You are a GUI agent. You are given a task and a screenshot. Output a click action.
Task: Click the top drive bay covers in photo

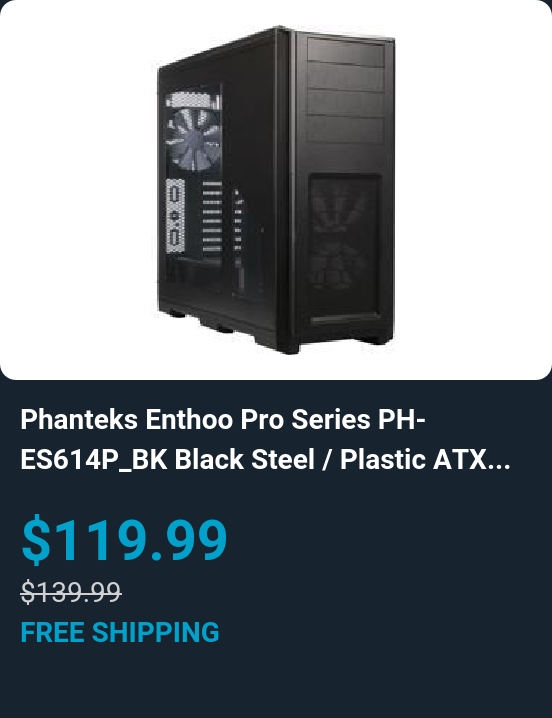click(x=345, y=91)
